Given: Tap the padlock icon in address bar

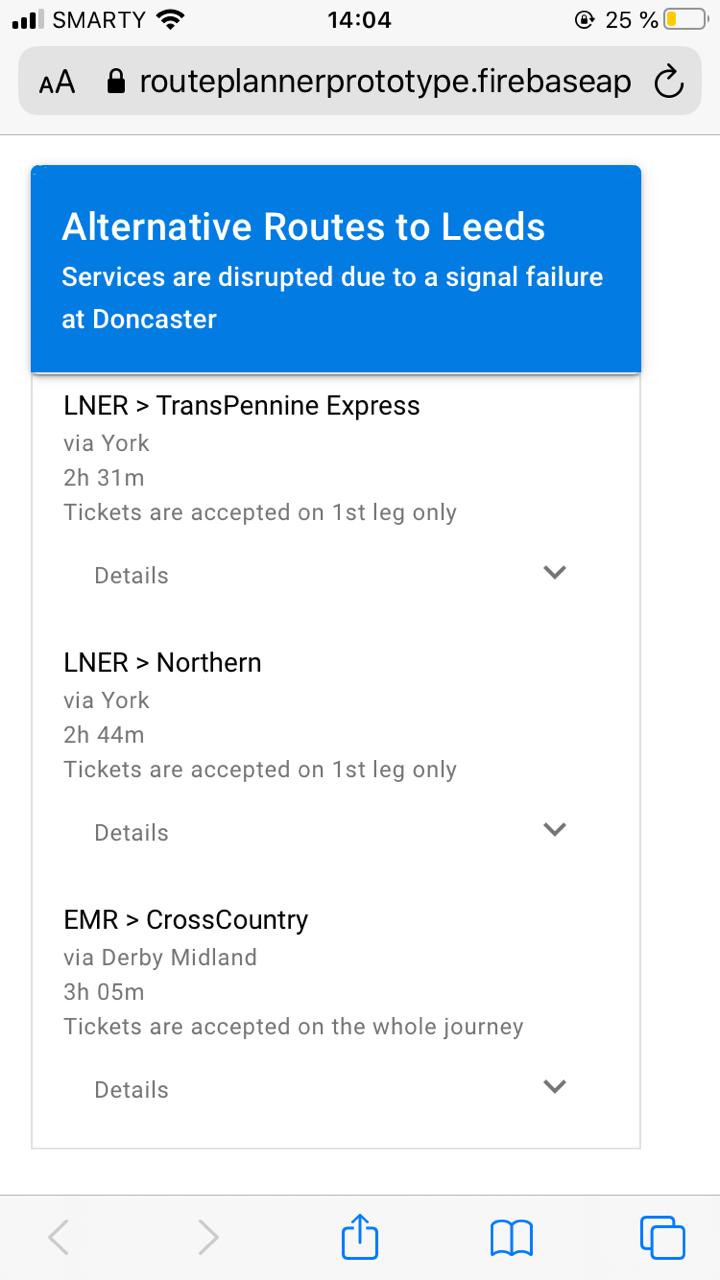Looking at the screenshot, I should tap(117, 81).
